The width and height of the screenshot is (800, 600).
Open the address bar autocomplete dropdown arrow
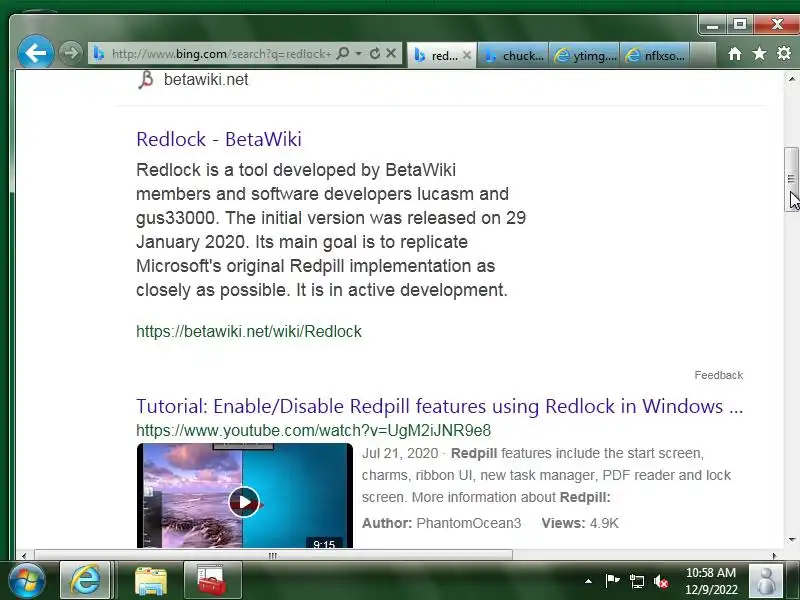click(x=359, y=54)
